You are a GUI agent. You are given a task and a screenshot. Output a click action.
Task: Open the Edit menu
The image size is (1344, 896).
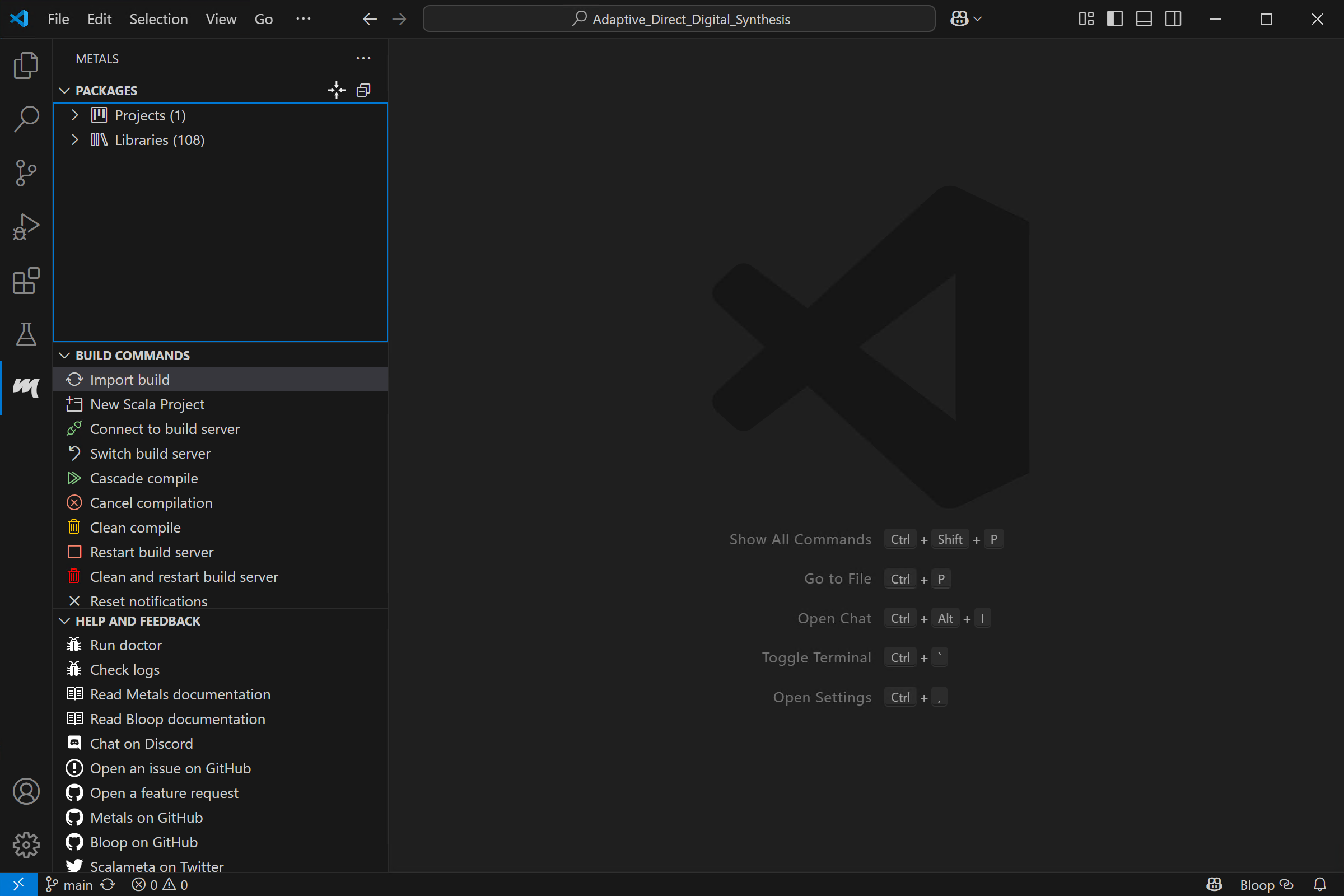tap(100, 19)
